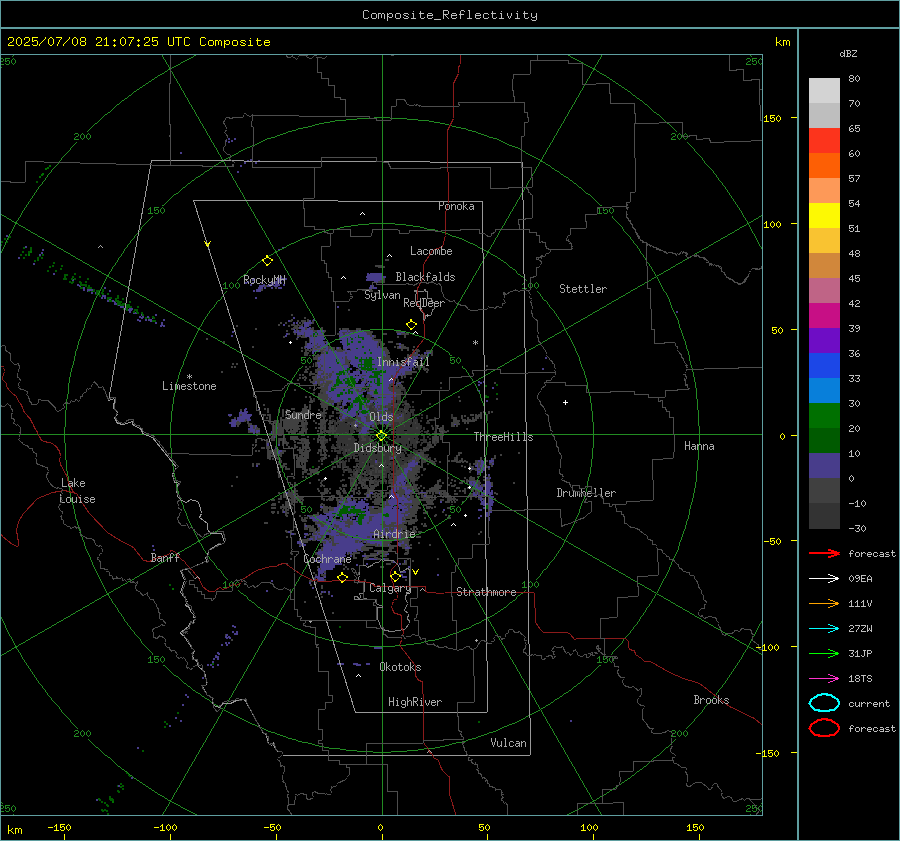Pick the purple swatch between 39 and 36

(824, 340)
